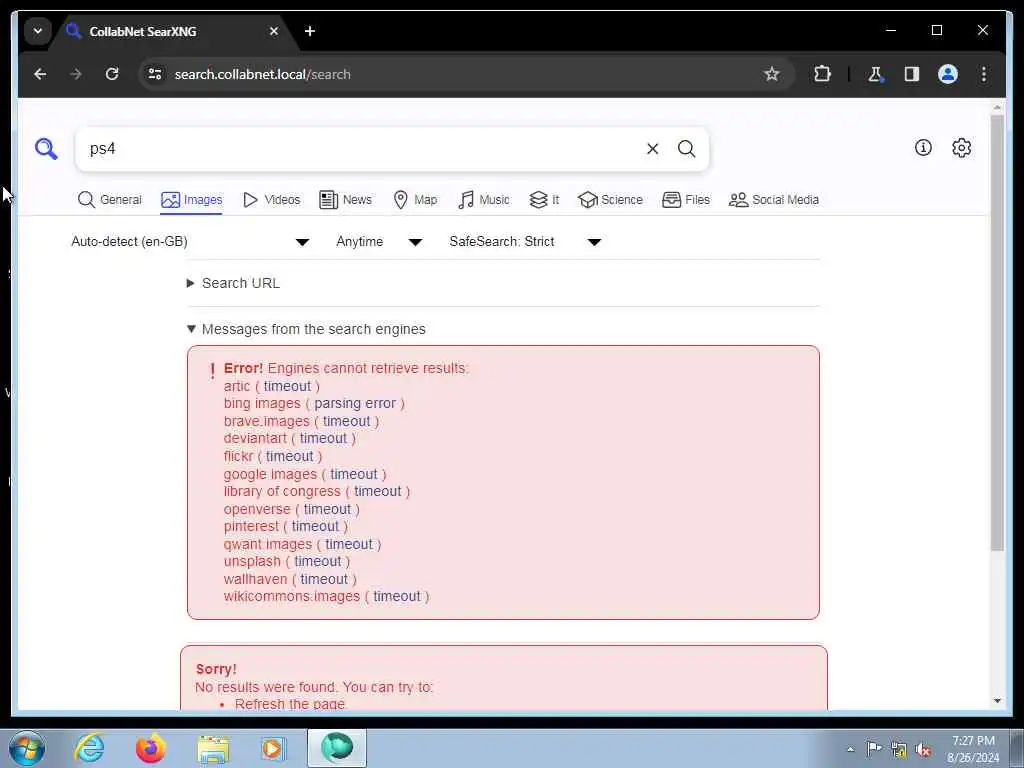Click the pinterest engine link
The height and width of the screenshot is (768, 1024).
tap(251, 526)
